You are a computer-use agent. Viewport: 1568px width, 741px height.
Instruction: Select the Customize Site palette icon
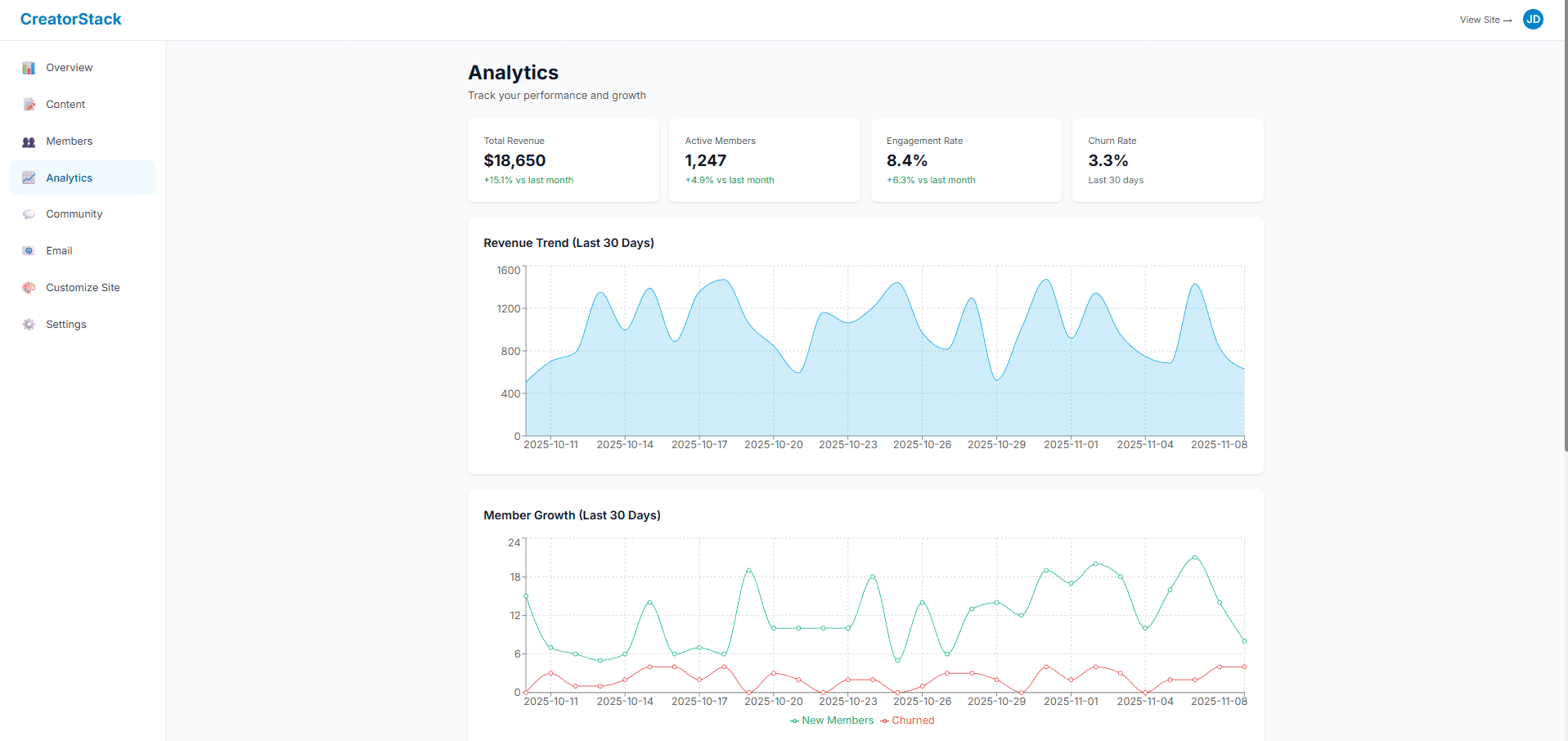point(29,287)
